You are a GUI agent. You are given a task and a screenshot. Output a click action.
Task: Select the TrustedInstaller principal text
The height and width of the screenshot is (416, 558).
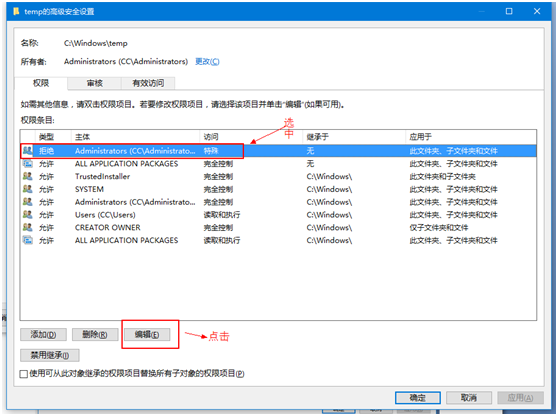pyautogui.click(x=102, y=177)
